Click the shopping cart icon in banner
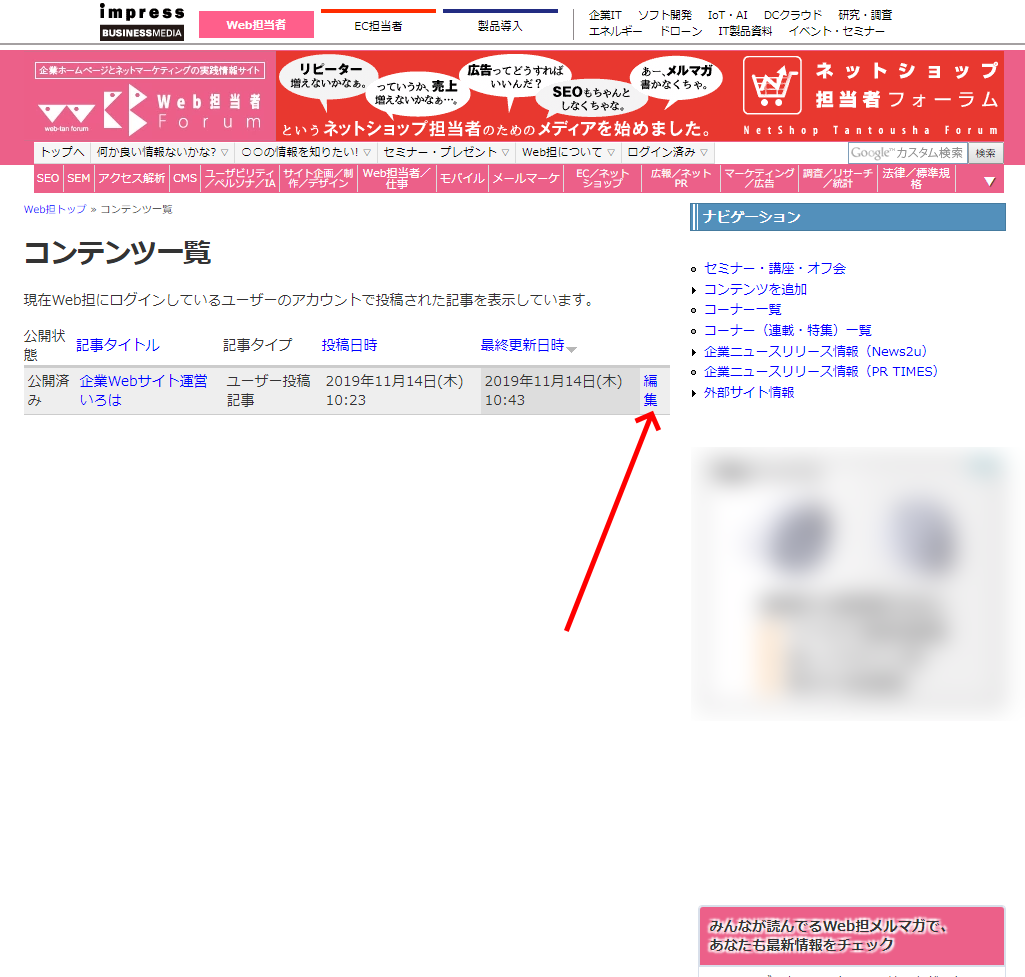 pyautogui.click(x=772, y=86)
